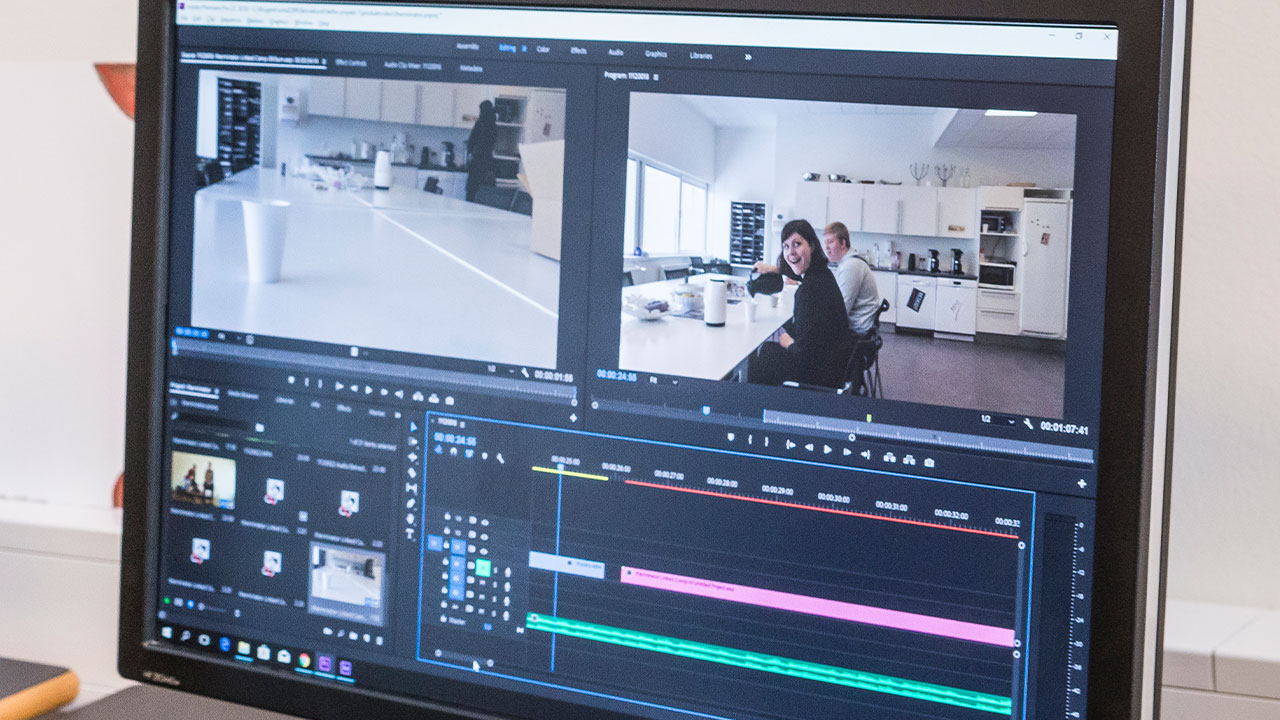
Task: Switch to the Graphics workspace
Action: point(656,53)
